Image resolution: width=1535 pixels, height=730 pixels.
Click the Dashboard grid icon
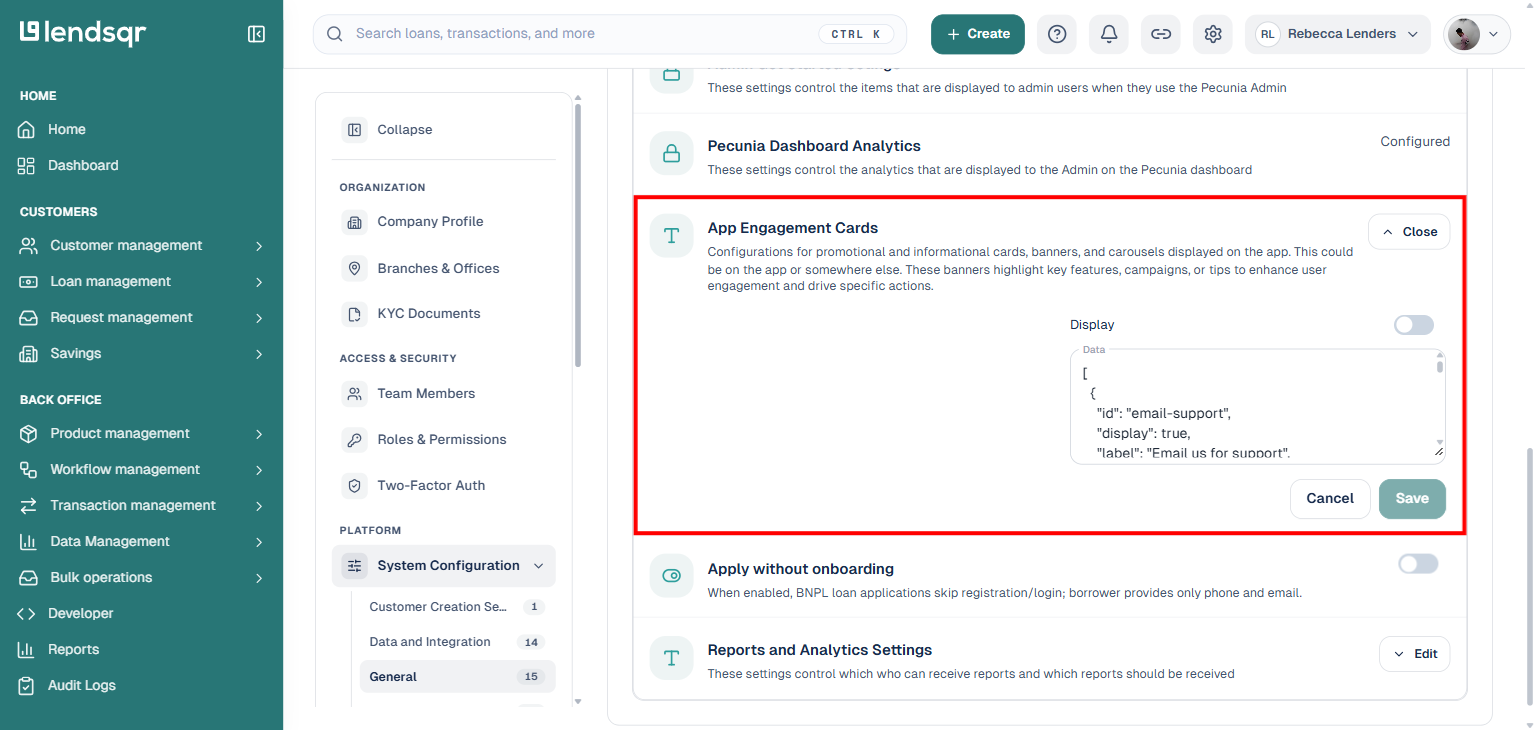[x=26, y=165]
